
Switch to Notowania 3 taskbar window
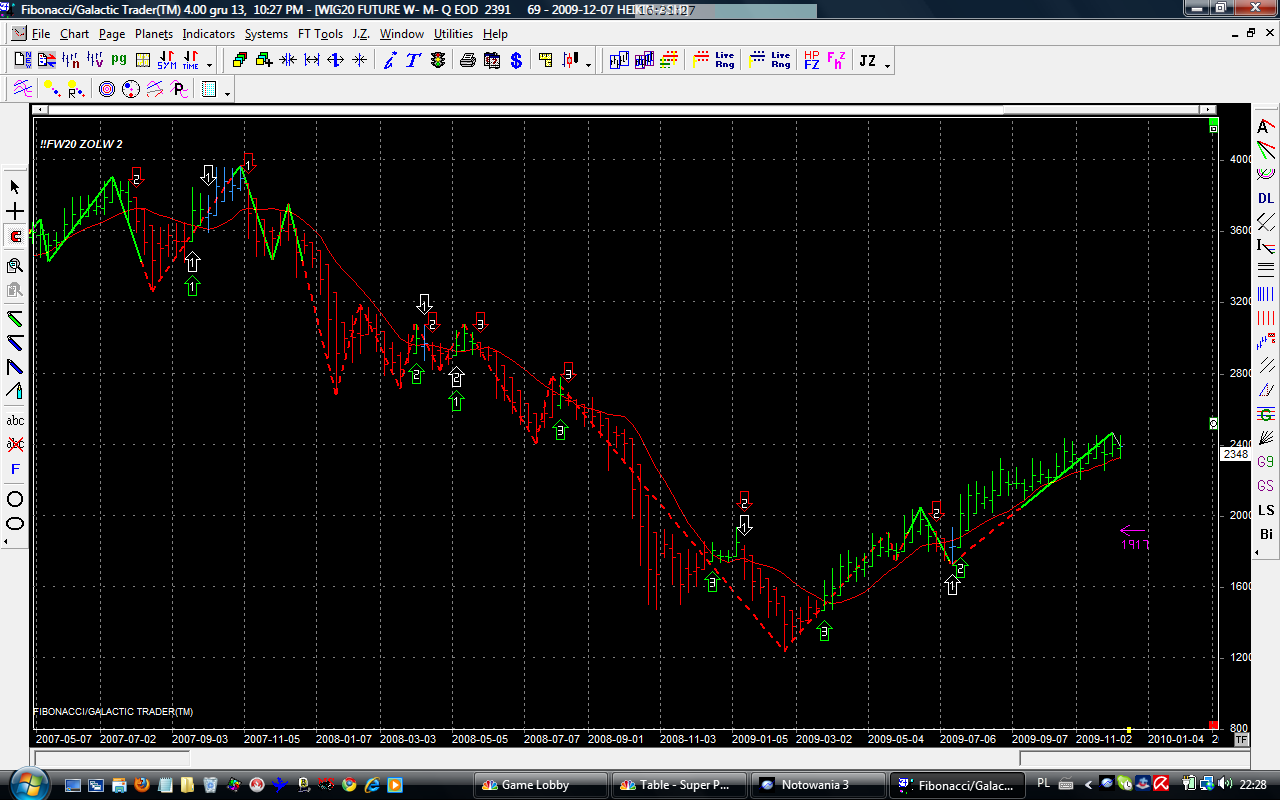(x=817, y=785)
